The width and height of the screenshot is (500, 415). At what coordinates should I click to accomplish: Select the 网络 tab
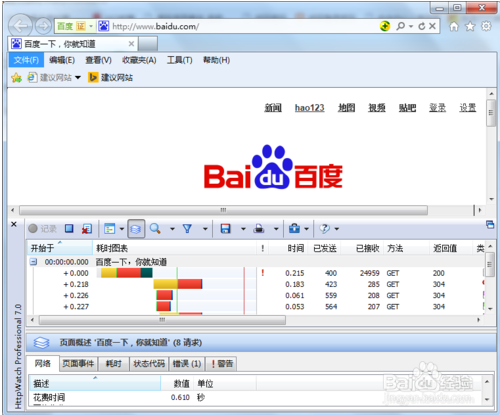pyautogui.click(x=43, y=363)
